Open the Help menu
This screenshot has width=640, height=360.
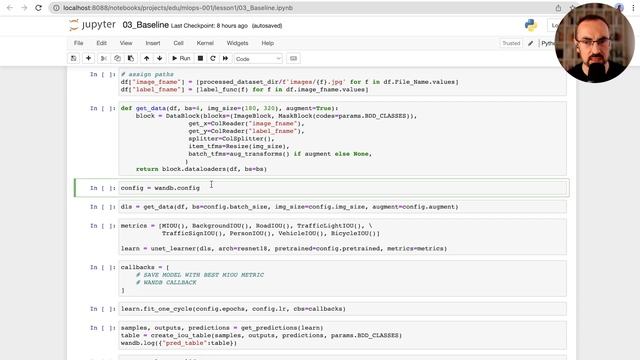[267, 43]
